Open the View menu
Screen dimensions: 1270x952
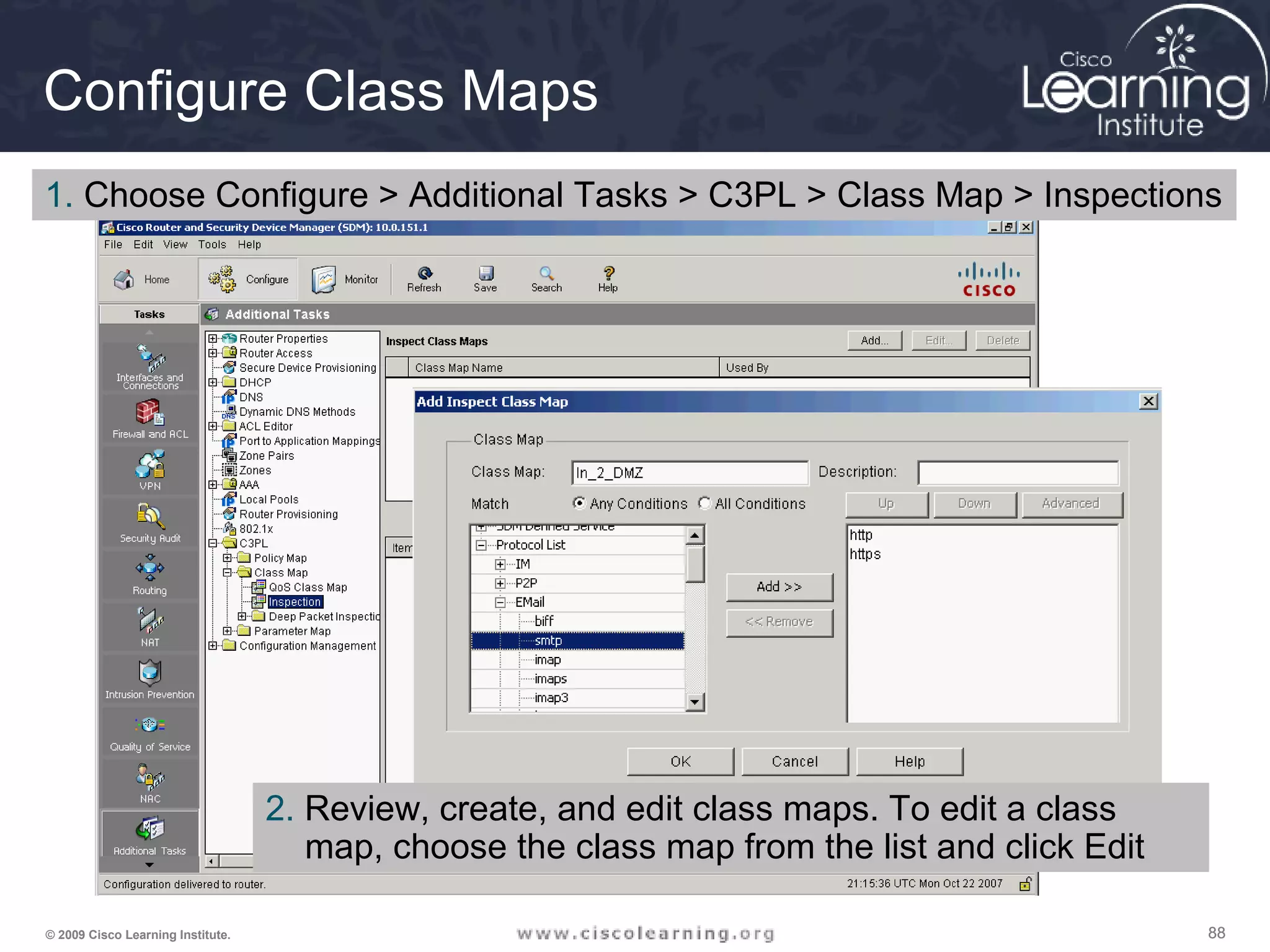(175, 245)
